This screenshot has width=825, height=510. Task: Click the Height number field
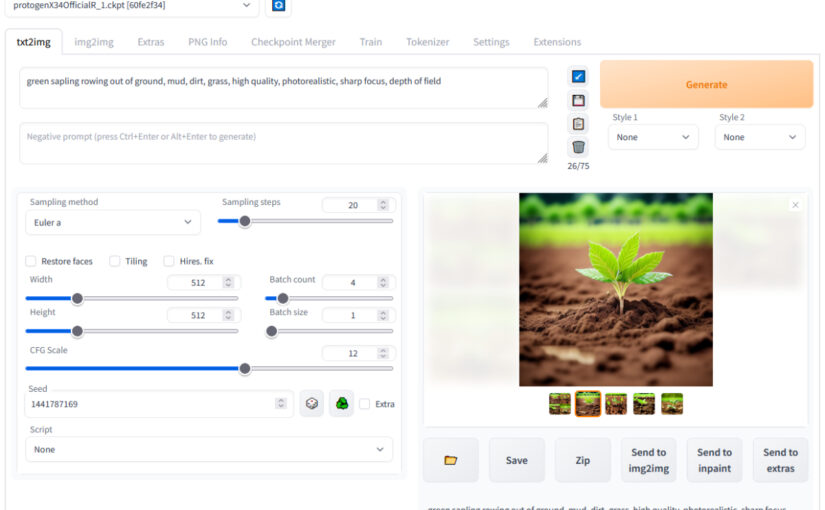(x=204, y=315)
